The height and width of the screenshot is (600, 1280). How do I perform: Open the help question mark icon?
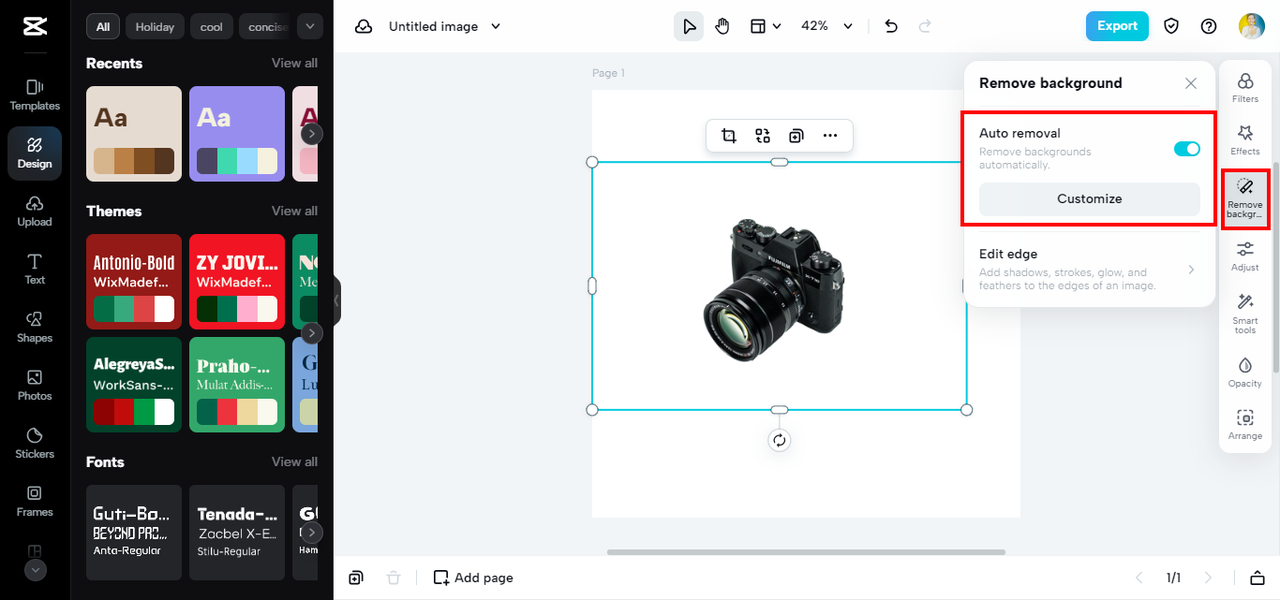1209,27
